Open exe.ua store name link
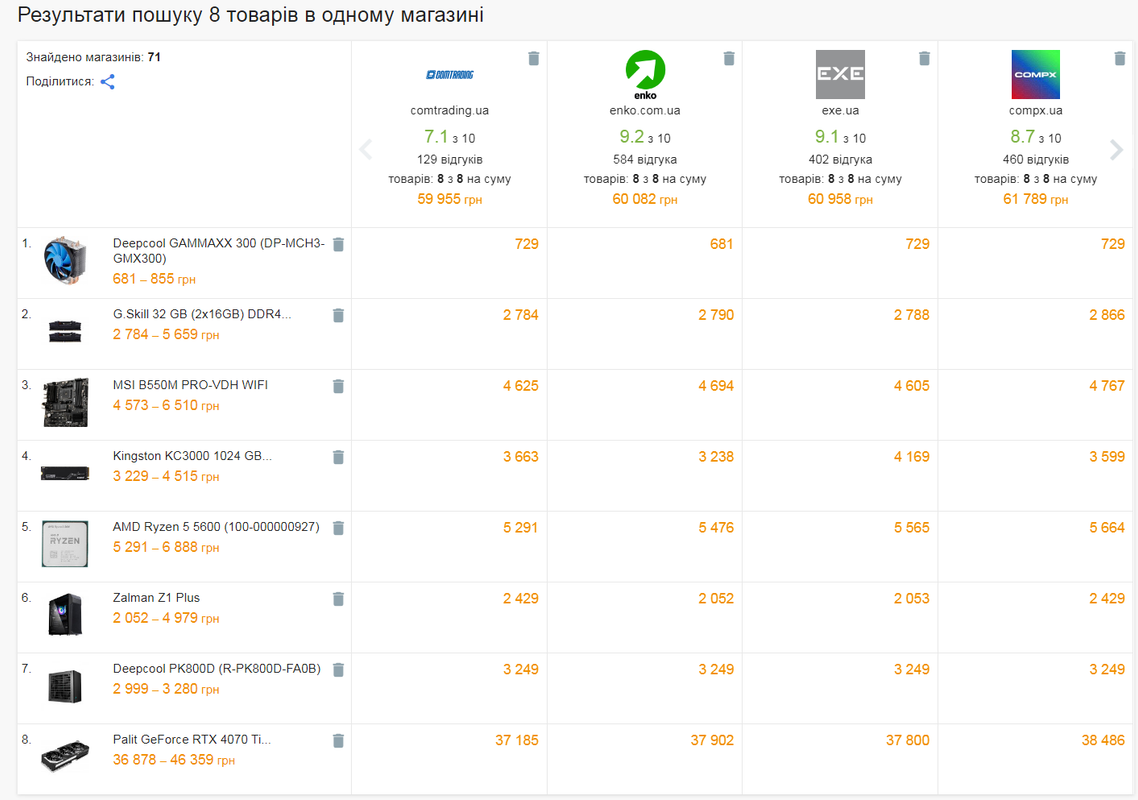The height and width of the screenshot is (800, 1138). 840,110
